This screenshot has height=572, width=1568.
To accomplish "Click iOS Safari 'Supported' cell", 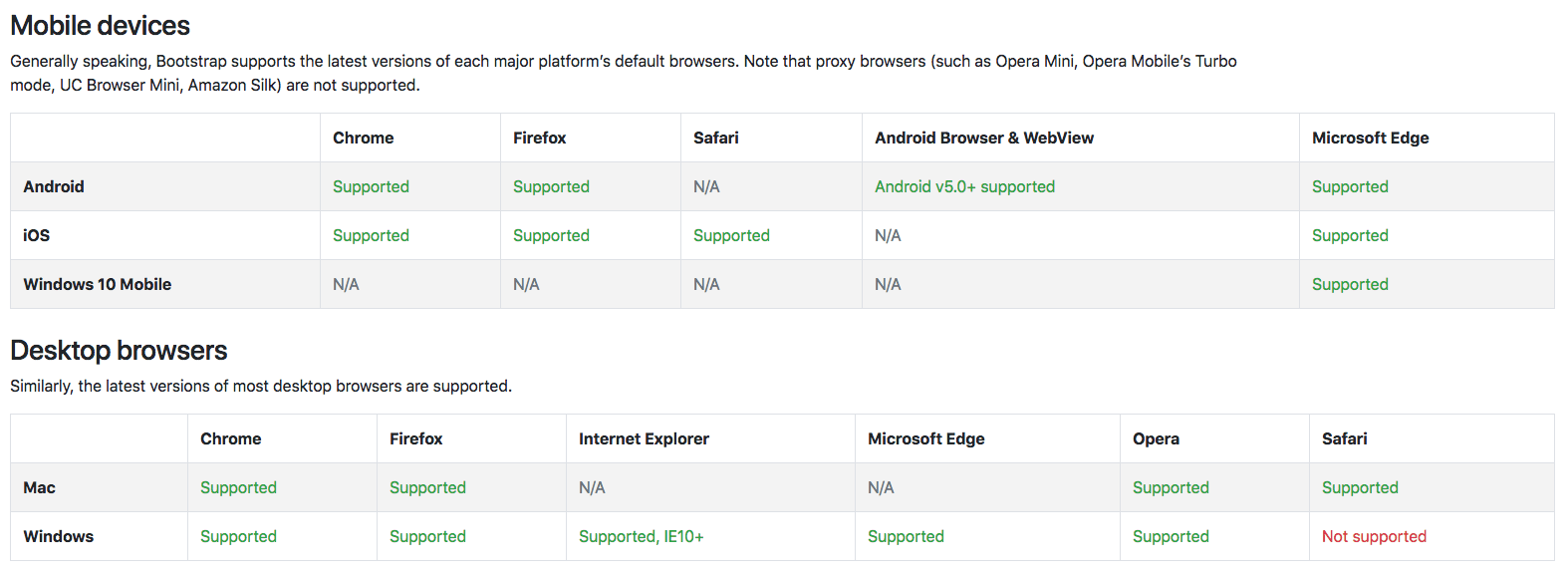I will tap(731, 235).
